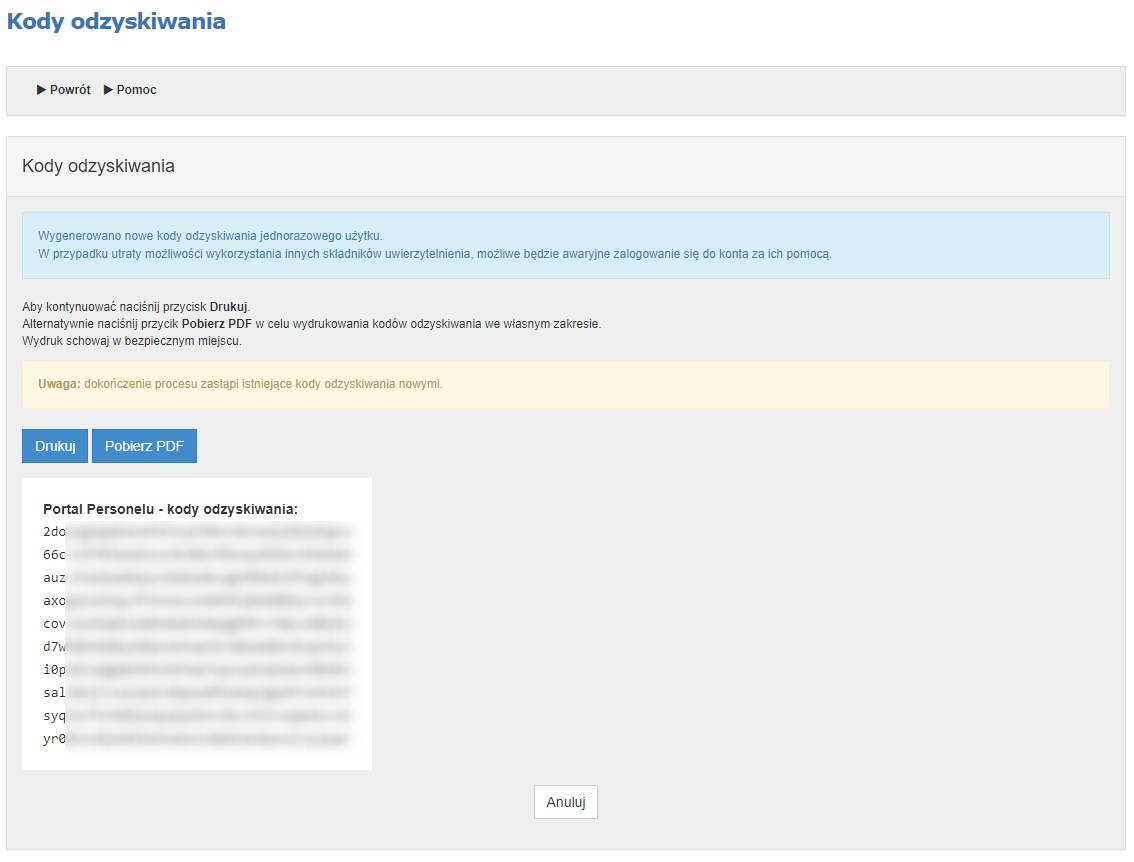Image resolution: width=1134 pixels, height=862 pixels.
Task: Download codes with Pobierz PDF button
Action: coord(144,446)
